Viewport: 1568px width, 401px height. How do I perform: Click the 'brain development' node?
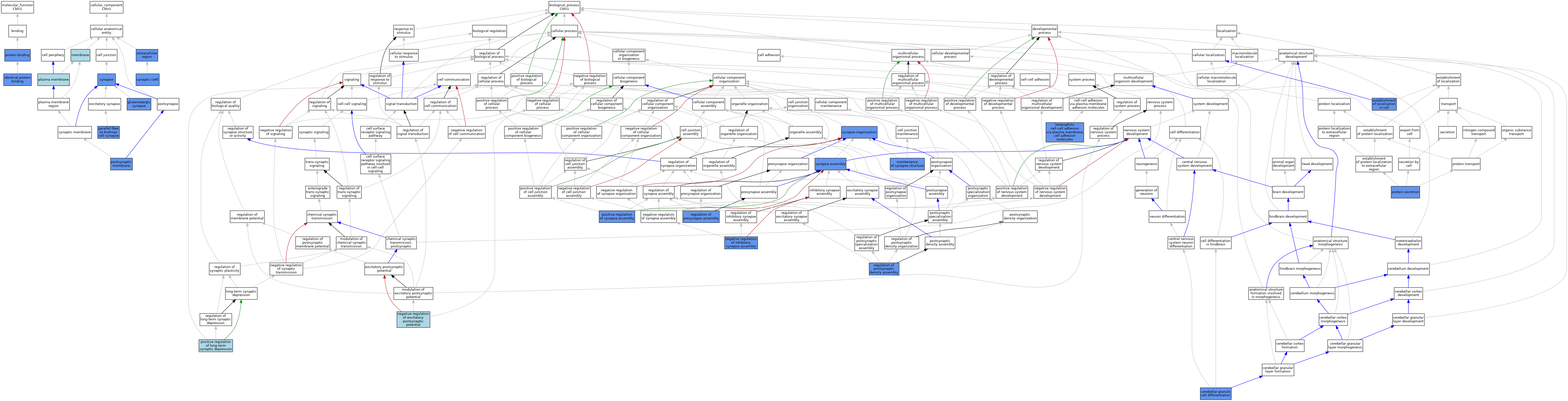[1288, 192]
